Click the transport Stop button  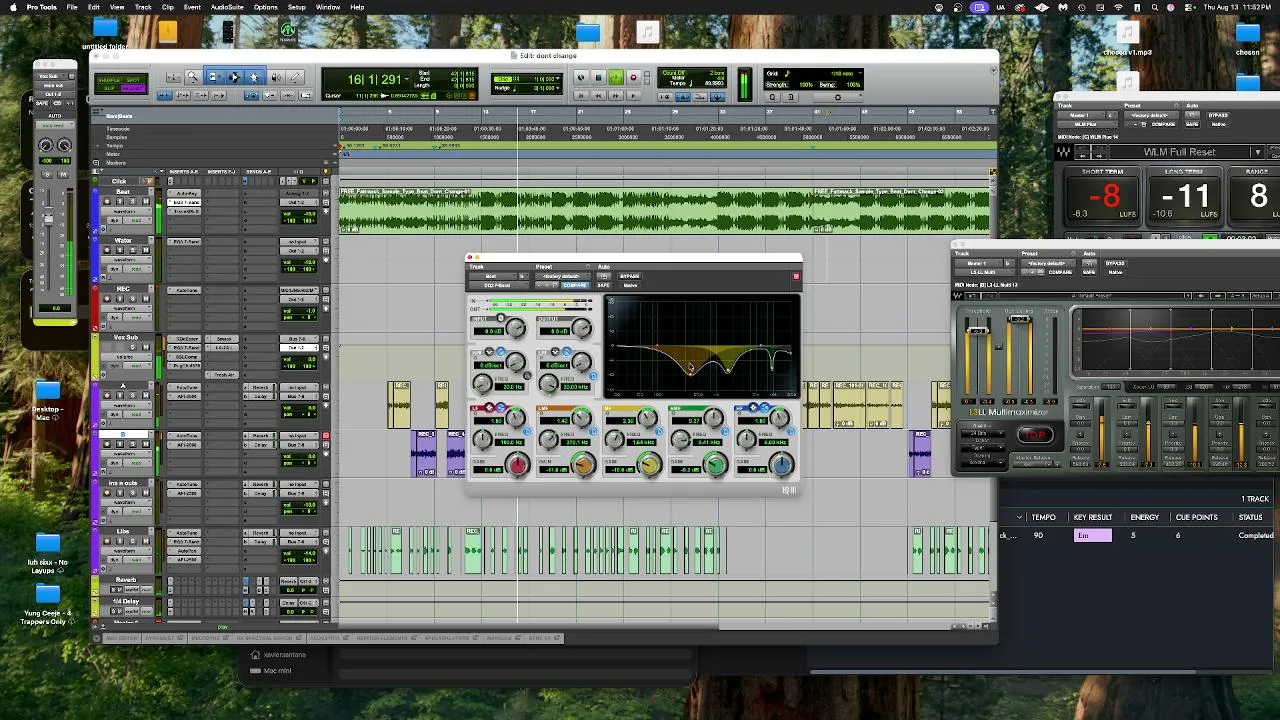tap(598, 77)
